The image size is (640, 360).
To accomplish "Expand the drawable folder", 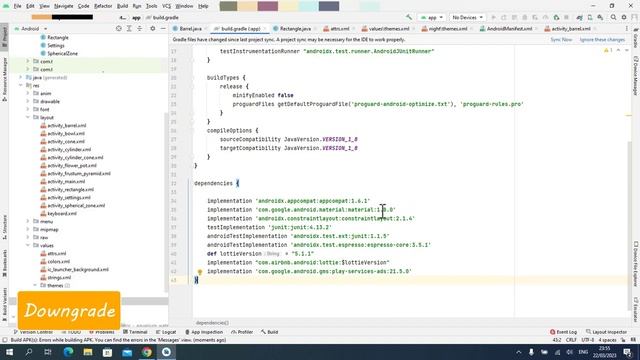I will [x=28, y=101].
